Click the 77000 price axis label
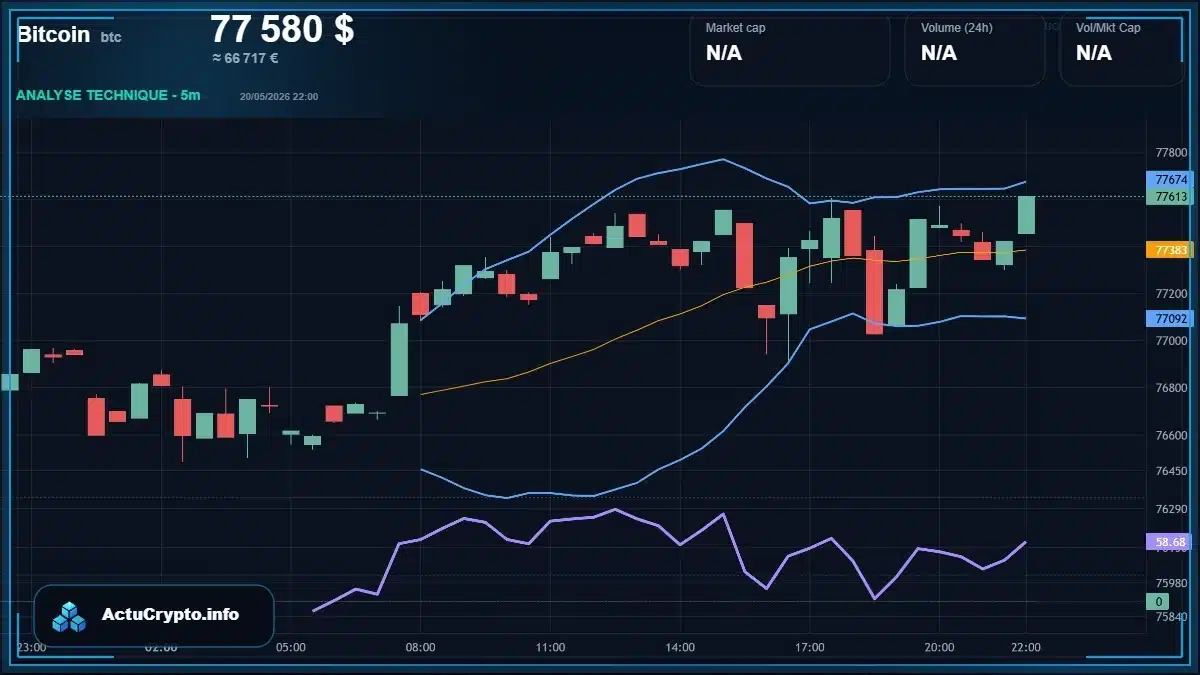 pos(1171,341)
